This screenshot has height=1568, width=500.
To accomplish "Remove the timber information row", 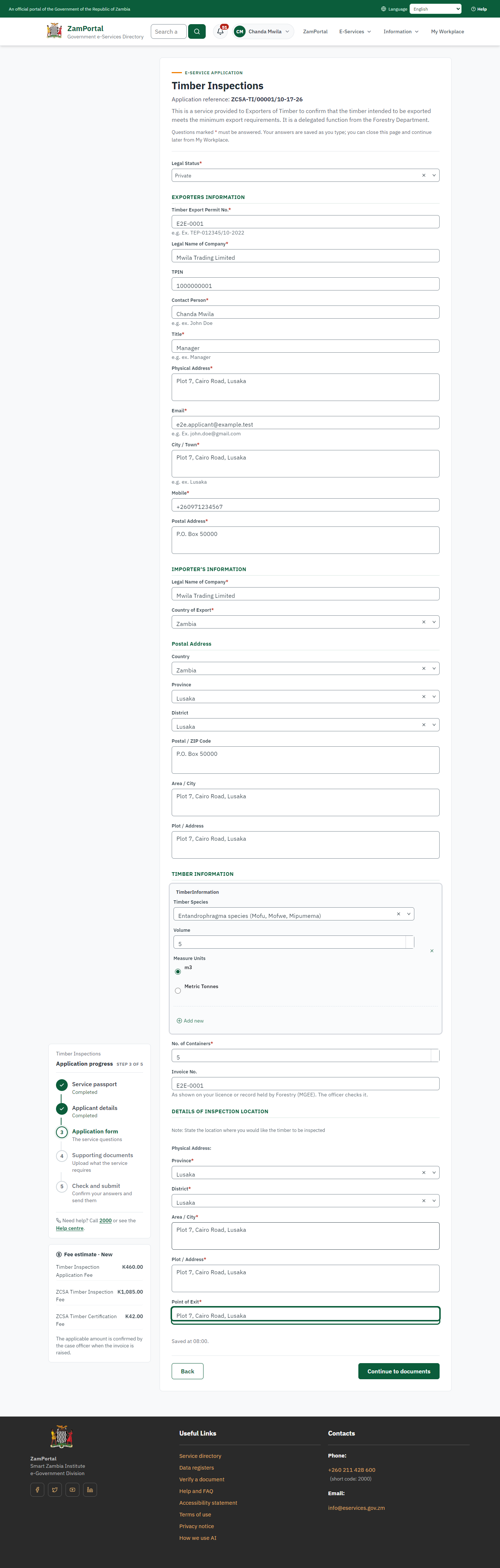I will [432, 951].
